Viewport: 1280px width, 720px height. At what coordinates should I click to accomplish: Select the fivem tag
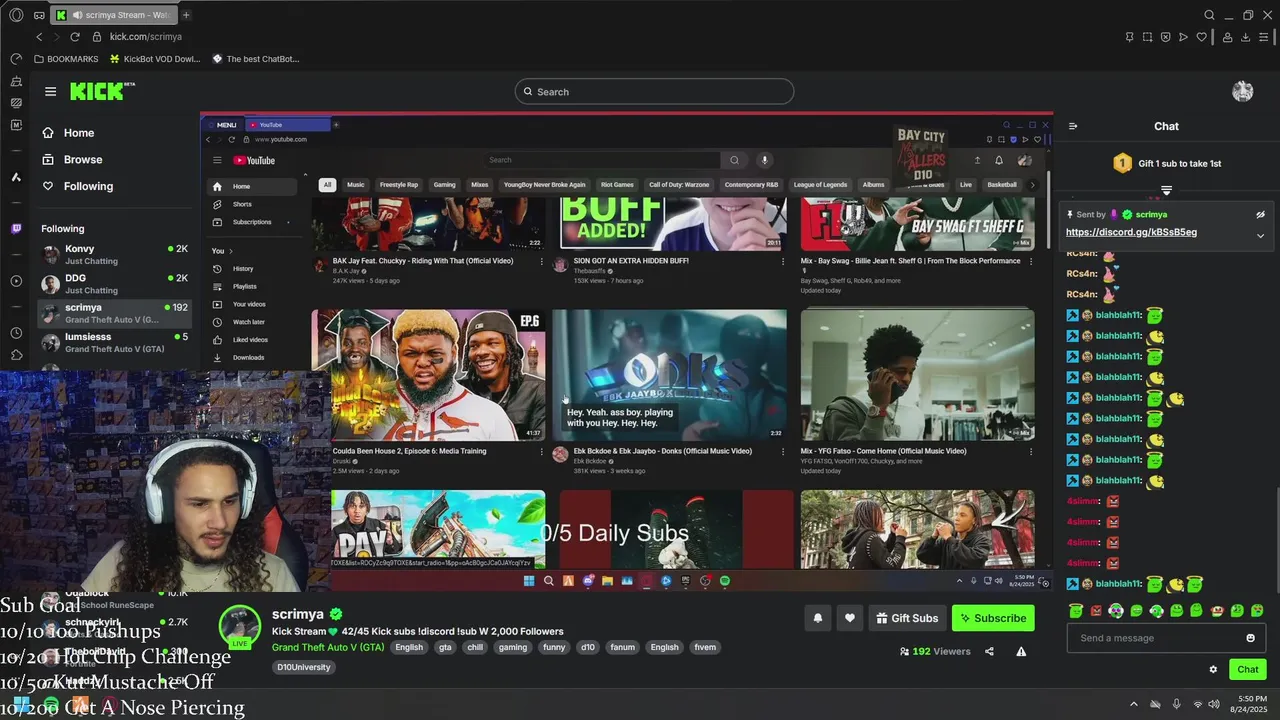tap(705, 647)
